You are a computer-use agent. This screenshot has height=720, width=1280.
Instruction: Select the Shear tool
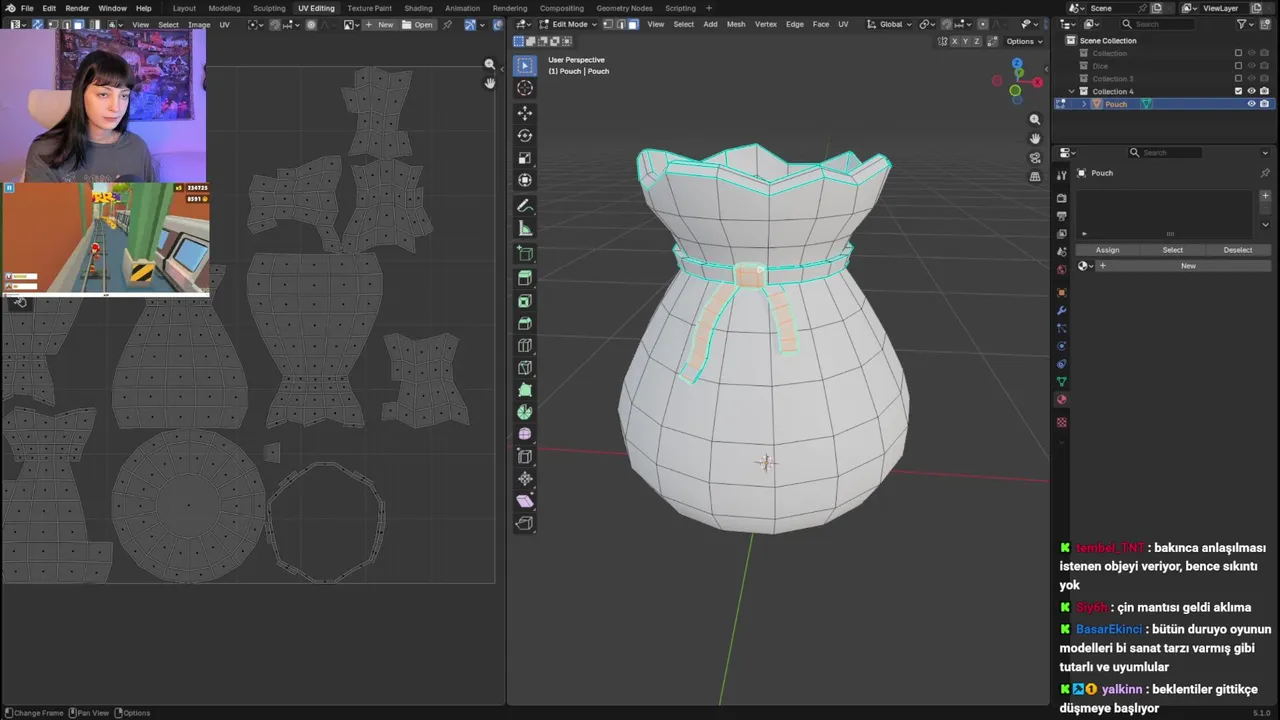click(x=525, y=501)
